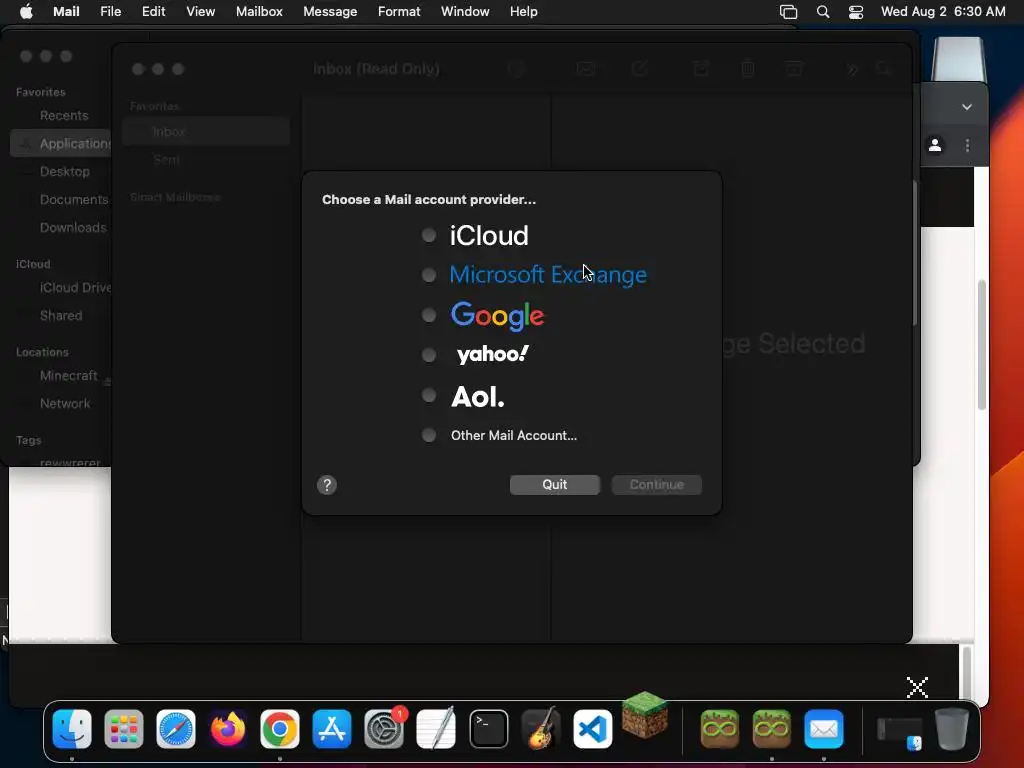Select the Aol account radio button
The width and height of the screenshot is (1024, 768).
click(x=428, y=395)
